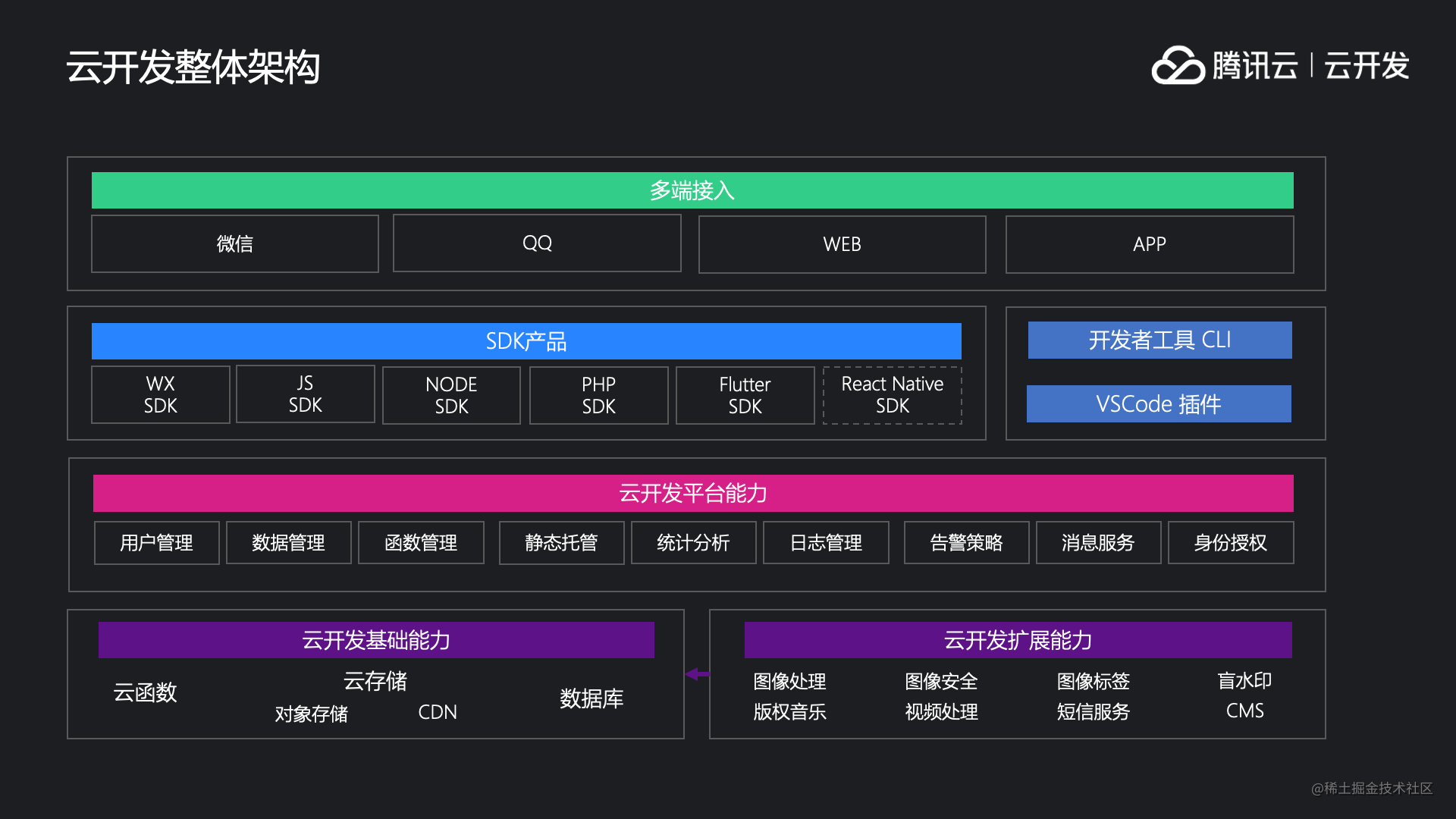Click the Tencent Cloud logo icon
The height and width of the screenshot is (819, 1456).
pyautogui.click(x=1178, y=65)
